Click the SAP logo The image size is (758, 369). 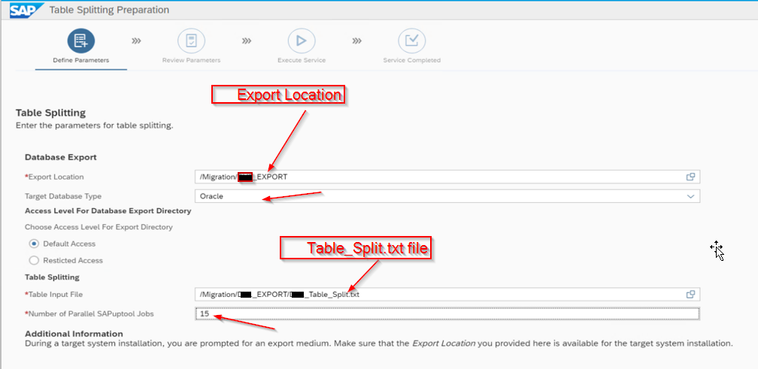27,10
